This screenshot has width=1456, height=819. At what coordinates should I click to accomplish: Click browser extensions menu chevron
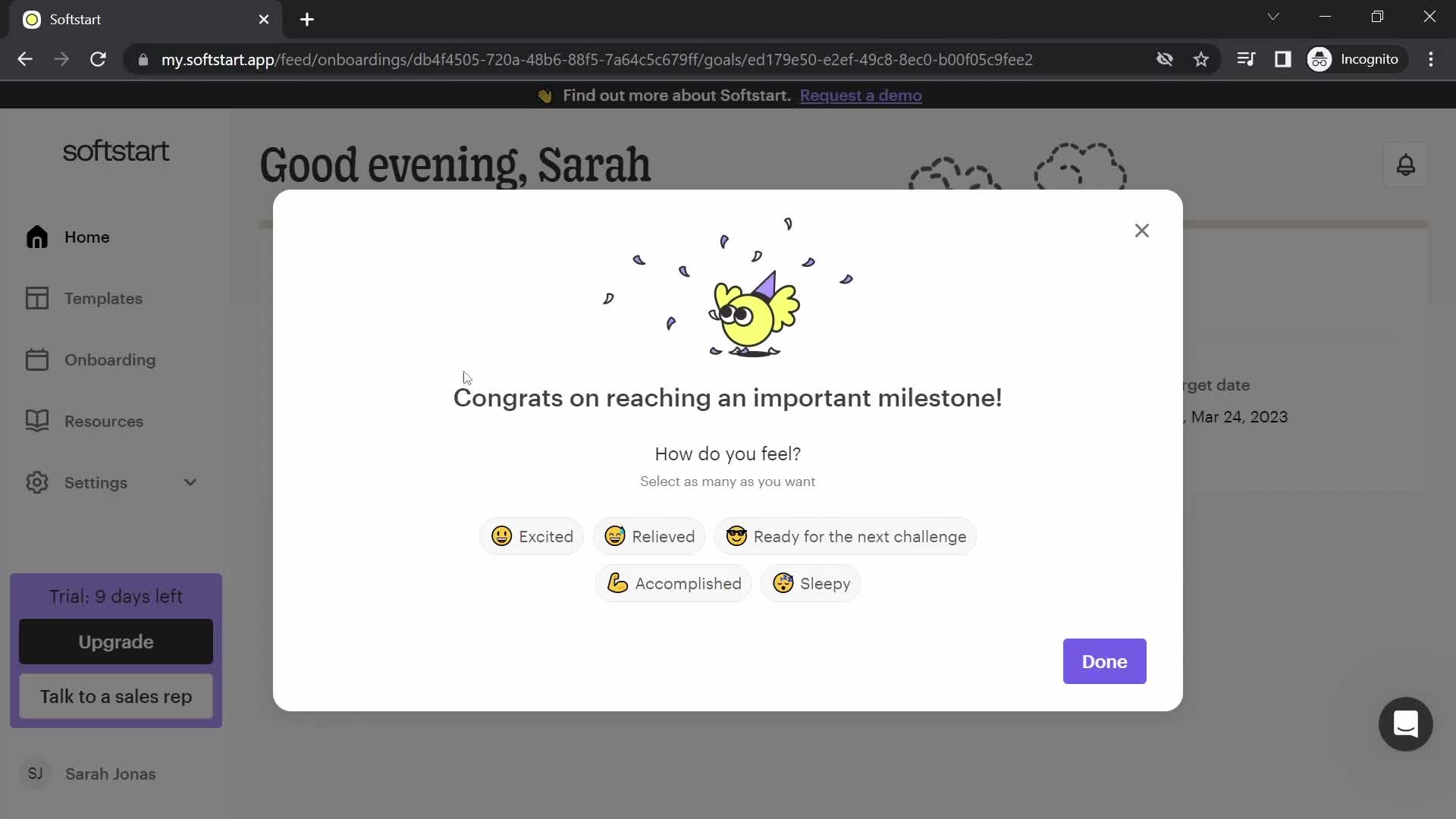click(1273, 17)
